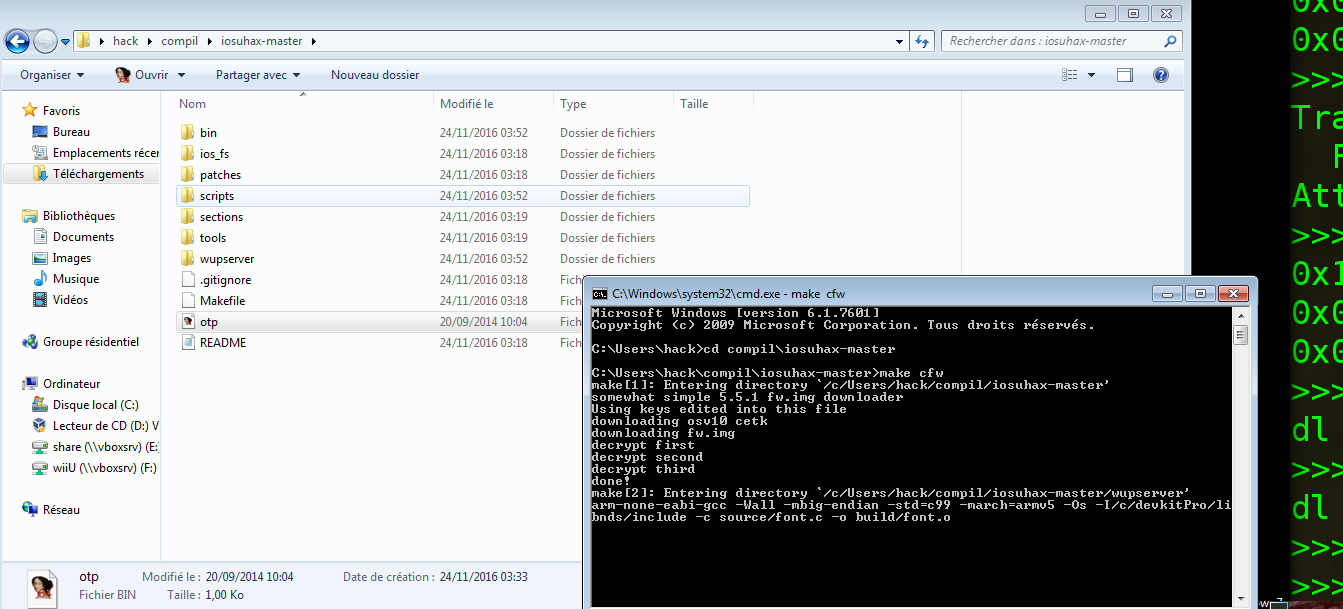
Task: Select the .gitignore file icon
Action: pyautogui.click(x=187, y=280)
